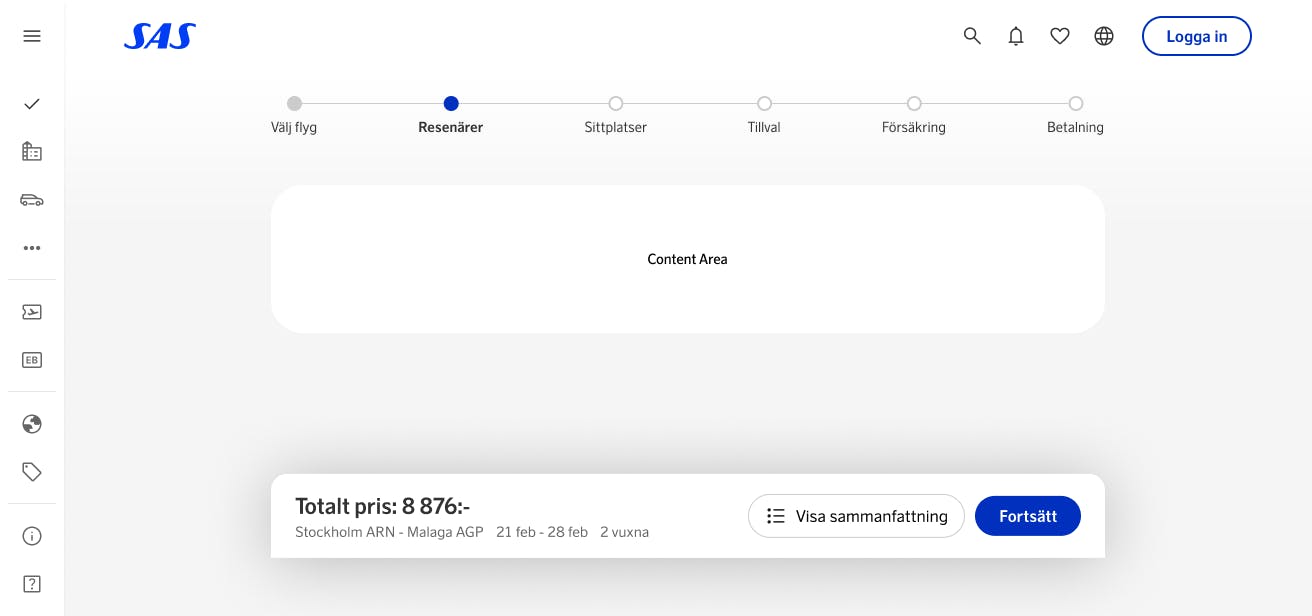Image resolution: width=1312 pixels, height=616 pixels.
Task: Expand the three-dots more options
Action: [32, 248]
